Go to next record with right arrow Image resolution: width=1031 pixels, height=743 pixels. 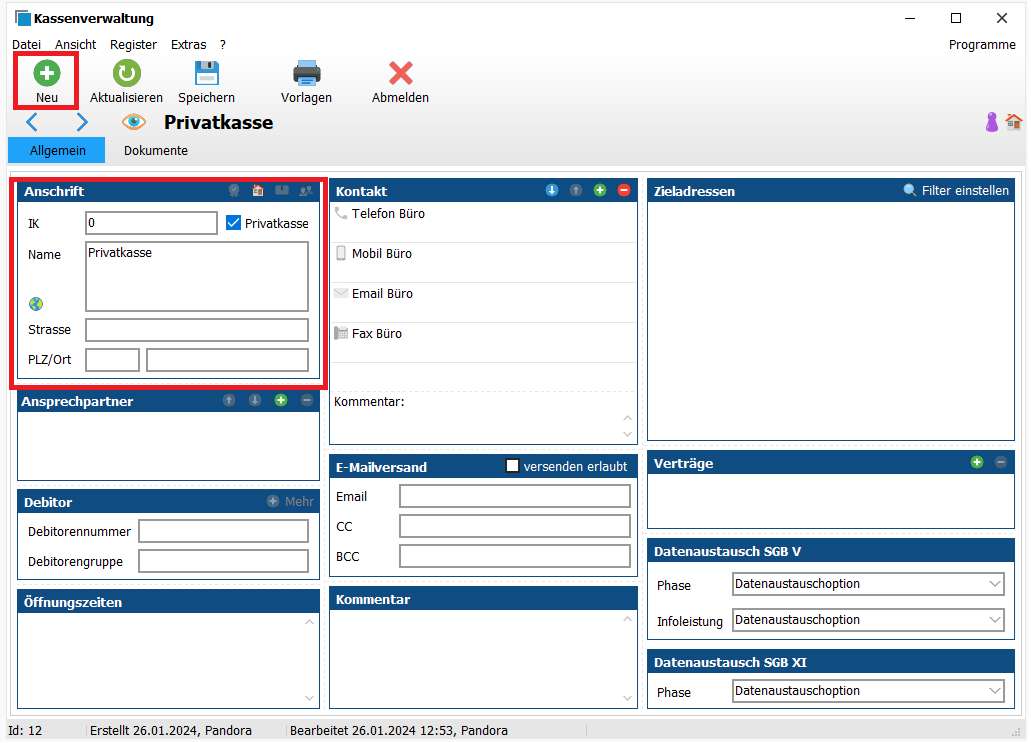click(82, 122)
